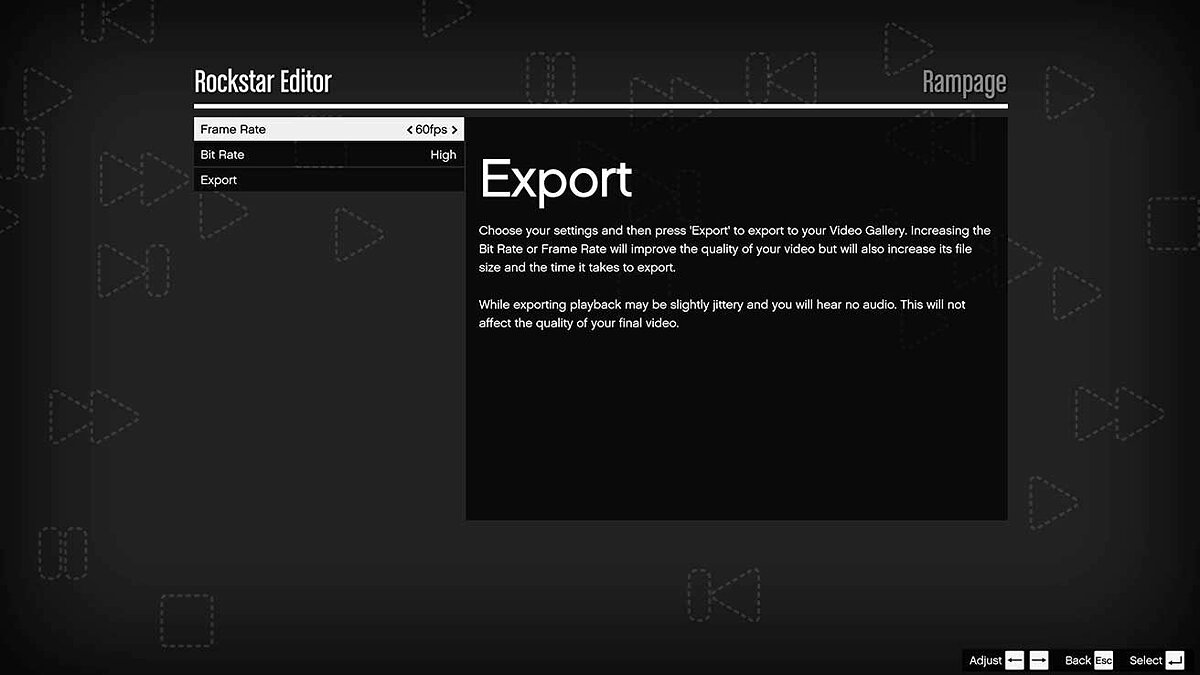Click the Adjust label in the bottom bar
Screen dimensions: 1200x675
pyautogui.click(x=985, y=660)
